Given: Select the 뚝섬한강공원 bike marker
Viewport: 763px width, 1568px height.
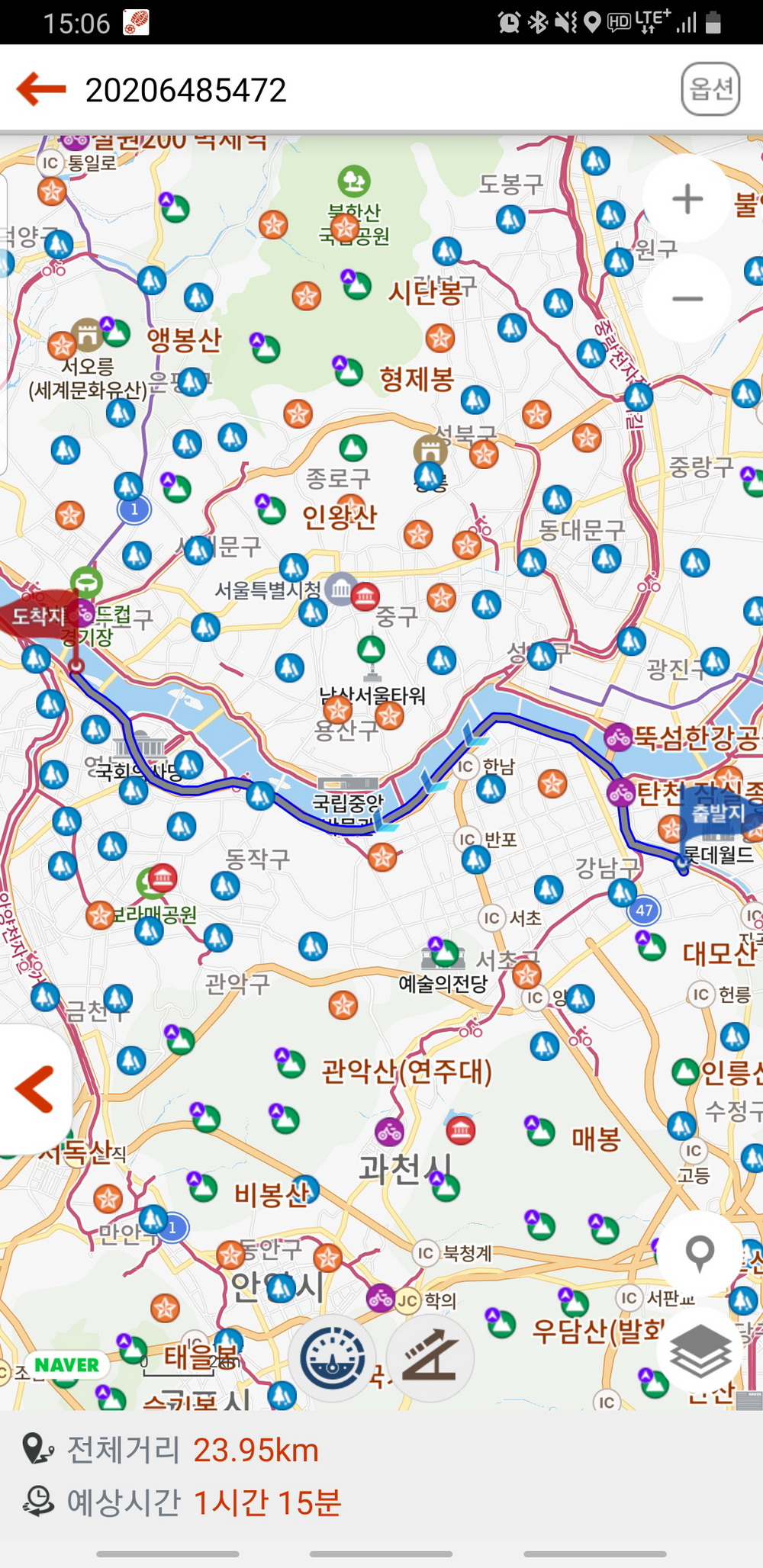Looking at the screenshot, I should click(619, 737).
